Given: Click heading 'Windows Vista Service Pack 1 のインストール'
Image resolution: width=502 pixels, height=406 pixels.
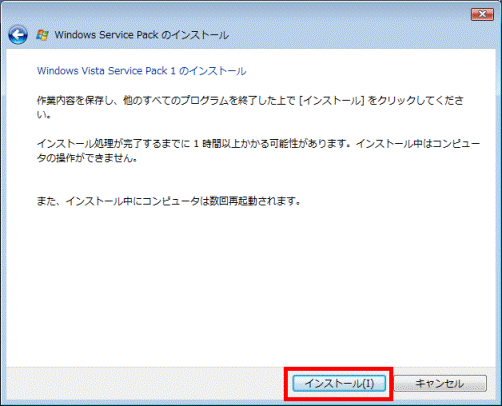Looking at the screenshot, I should pyautogui.click(x=142, y=71).
